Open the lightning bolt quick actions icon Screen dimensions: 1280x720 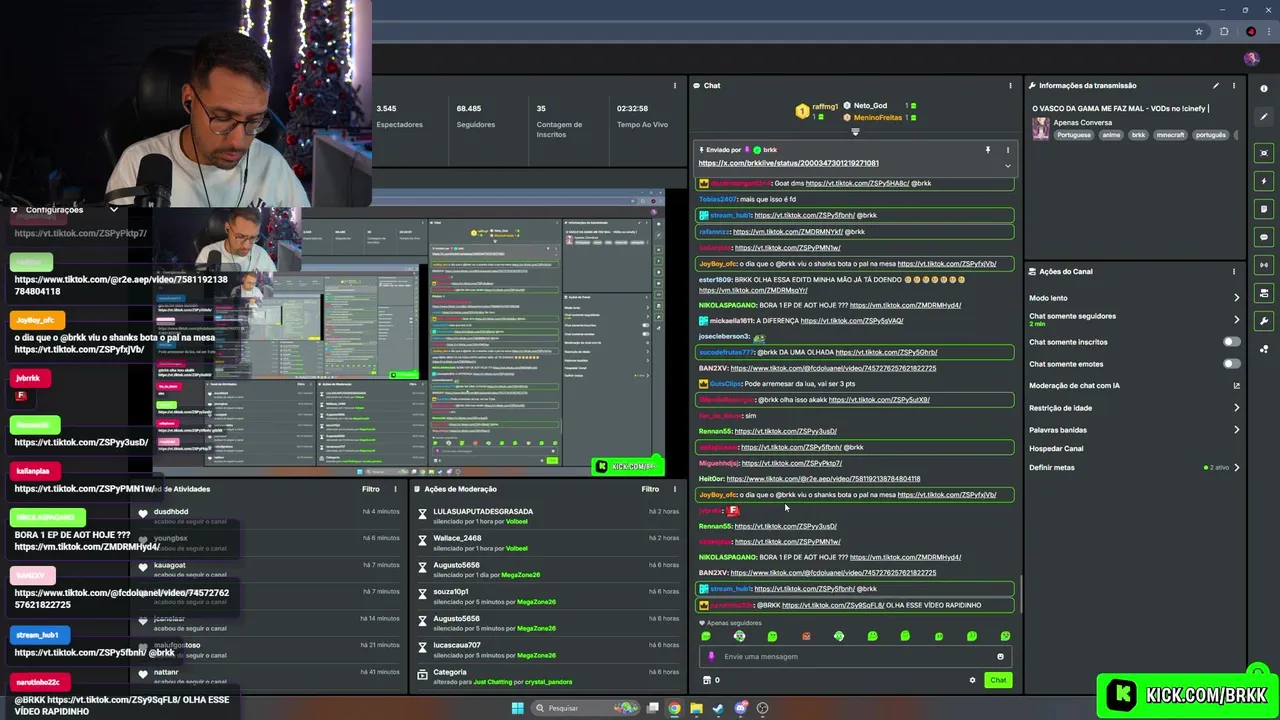tap(1264, 181)
